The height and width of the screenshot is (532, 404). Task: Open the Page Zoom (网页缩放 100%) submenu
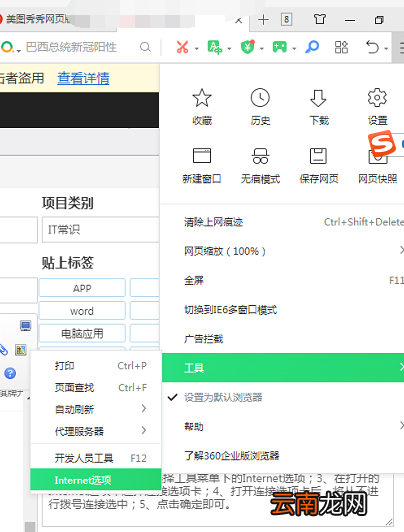[282, 251]
